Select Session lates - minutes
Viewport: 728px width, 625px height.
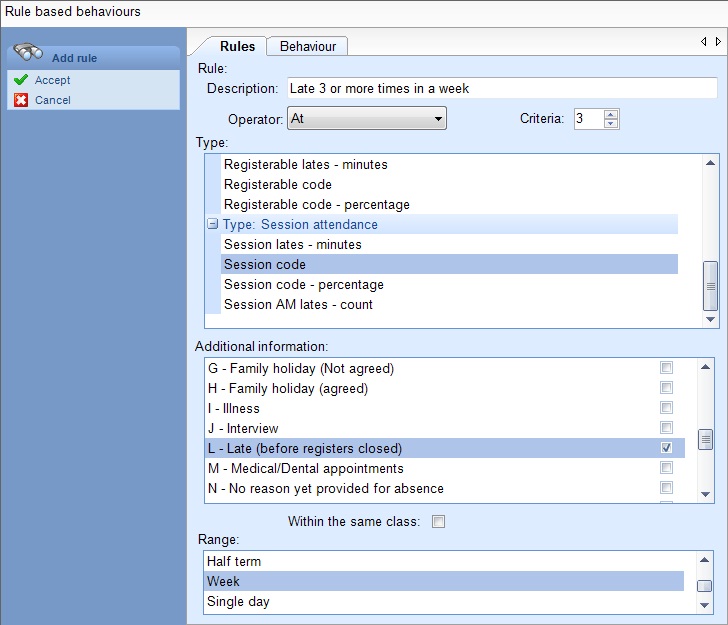click(292, 244)
